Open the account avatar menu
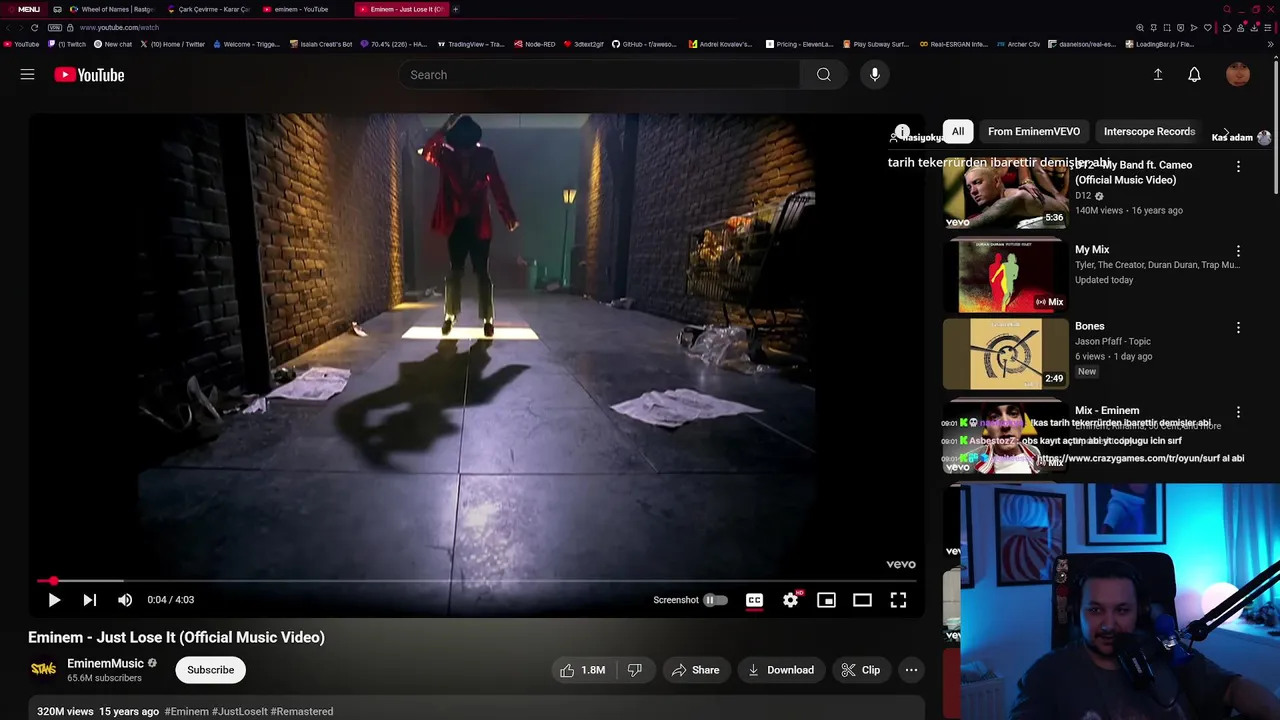The height and width of the screenshot is (720, 1280). tap(1238, 75)
